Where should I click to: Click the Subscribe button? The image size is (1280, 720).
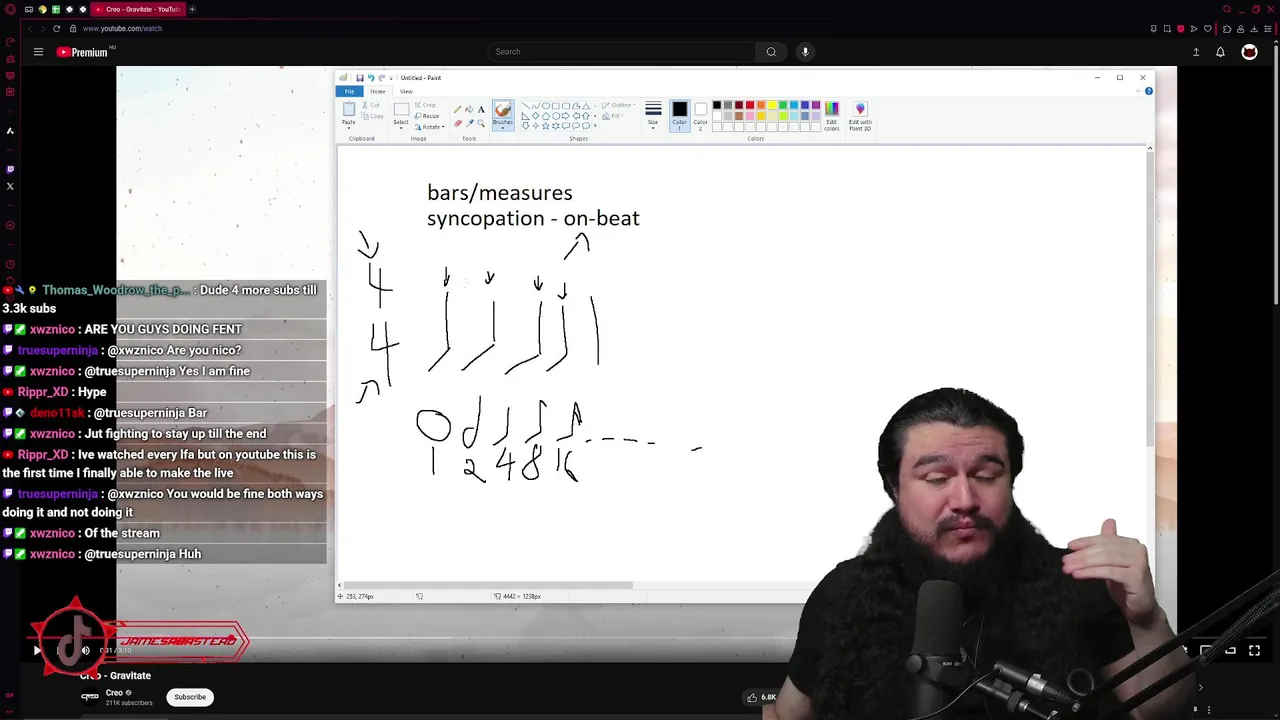190,697
